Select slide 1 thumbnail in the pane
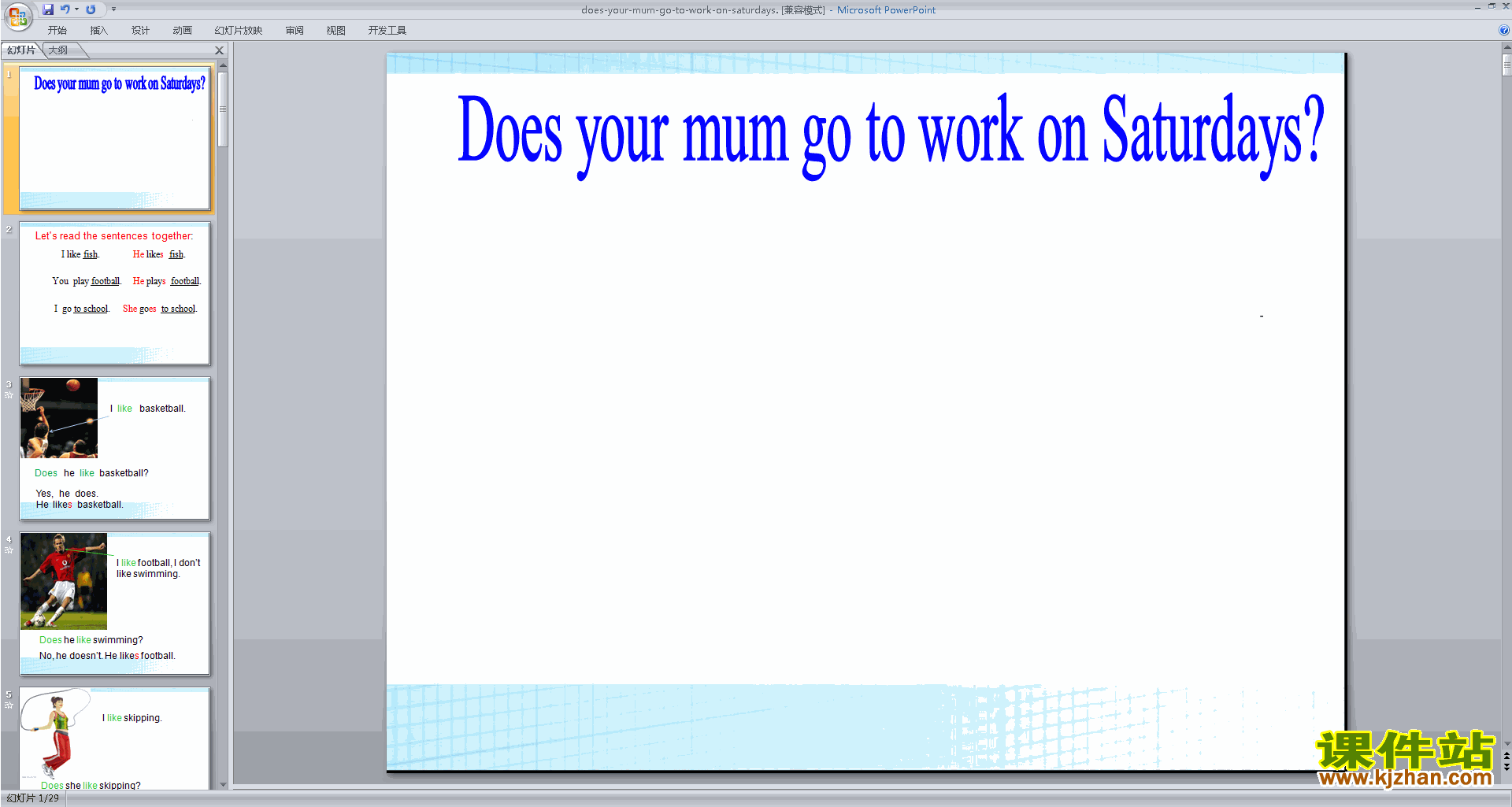 (115, 138)
